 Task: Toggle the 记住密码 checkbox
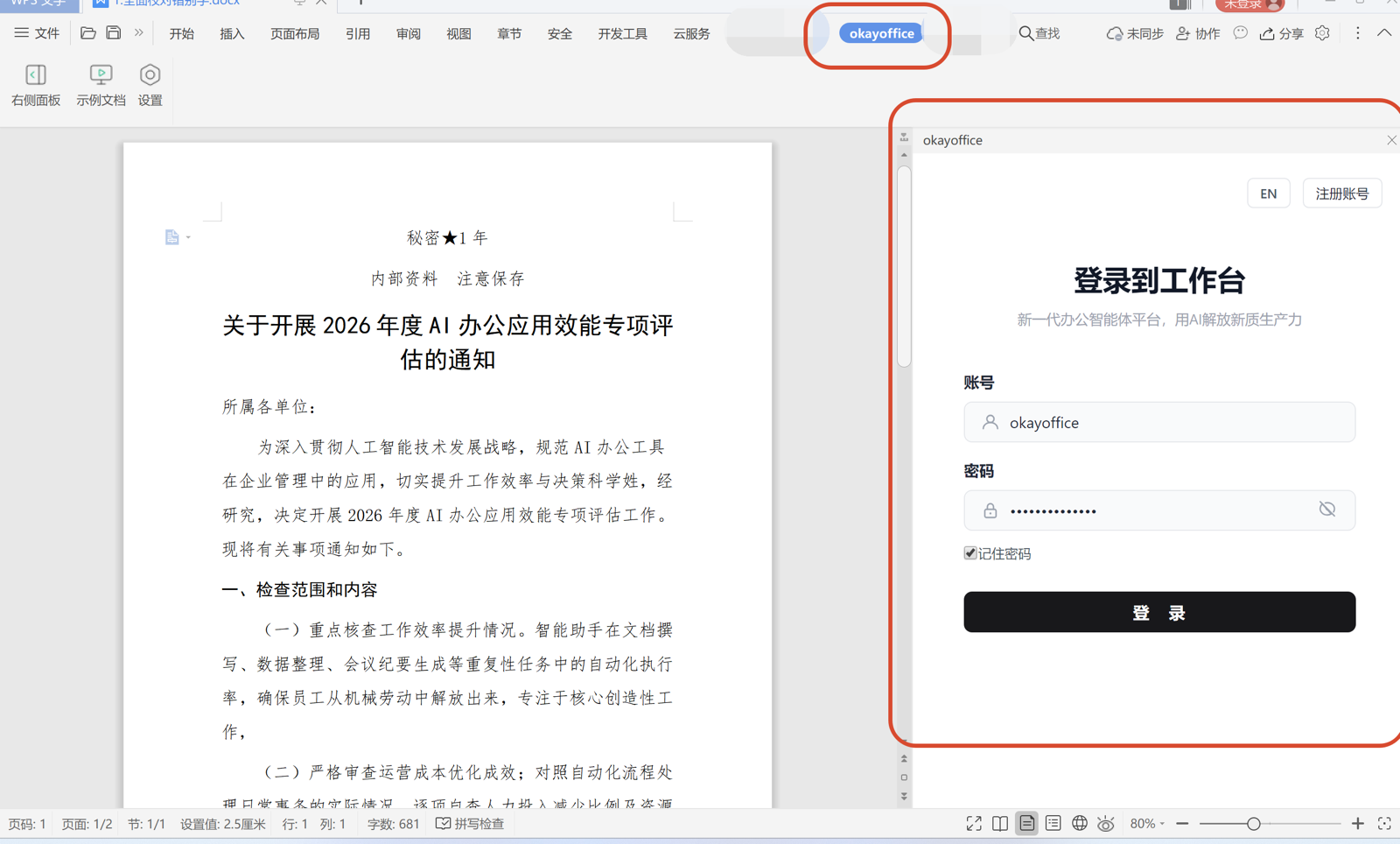[970, 553]
